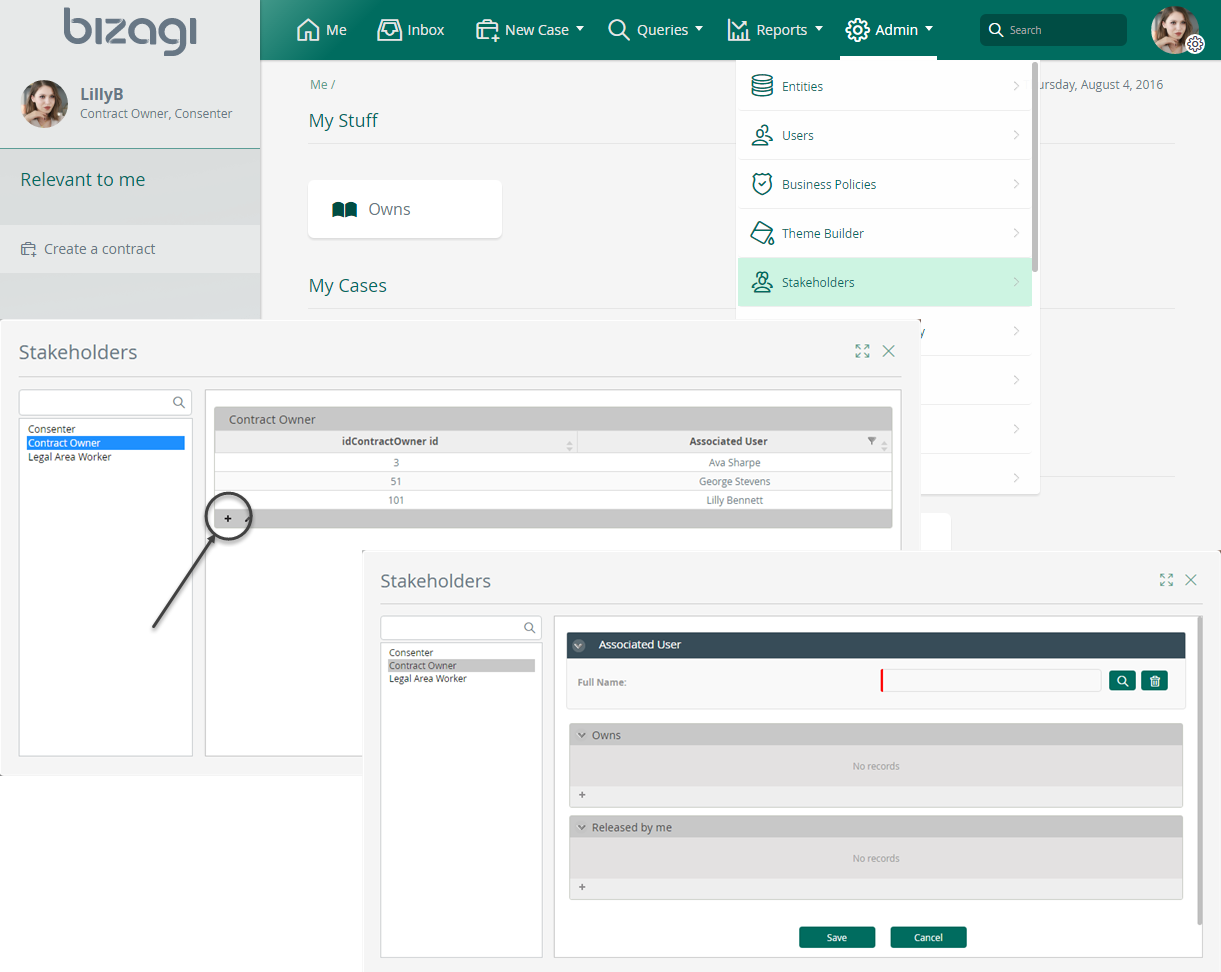Collapse the Associated User section
This screenshot has height=972, width=1221.
pyautogui.click(x=578, y=645)
